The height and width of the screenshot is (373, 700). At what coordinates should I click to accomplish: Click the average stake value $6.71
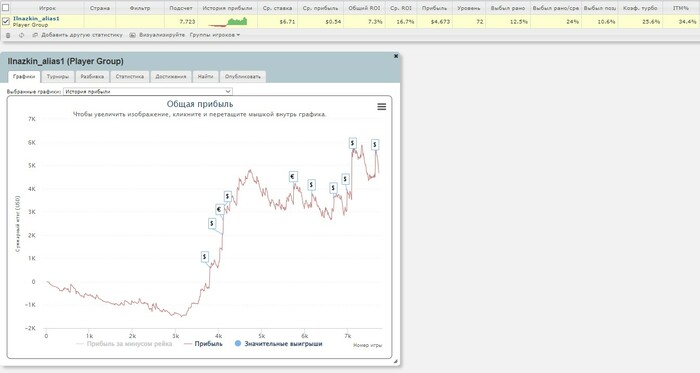287,21
